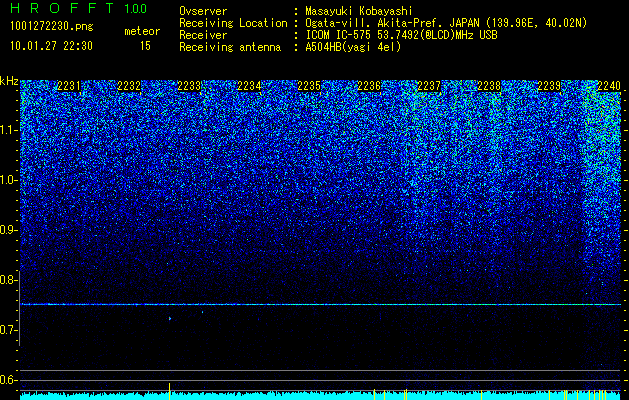Click the HROFFT 1.00 program title
This screenshot has width=629, height=400.
coord(79,8)
